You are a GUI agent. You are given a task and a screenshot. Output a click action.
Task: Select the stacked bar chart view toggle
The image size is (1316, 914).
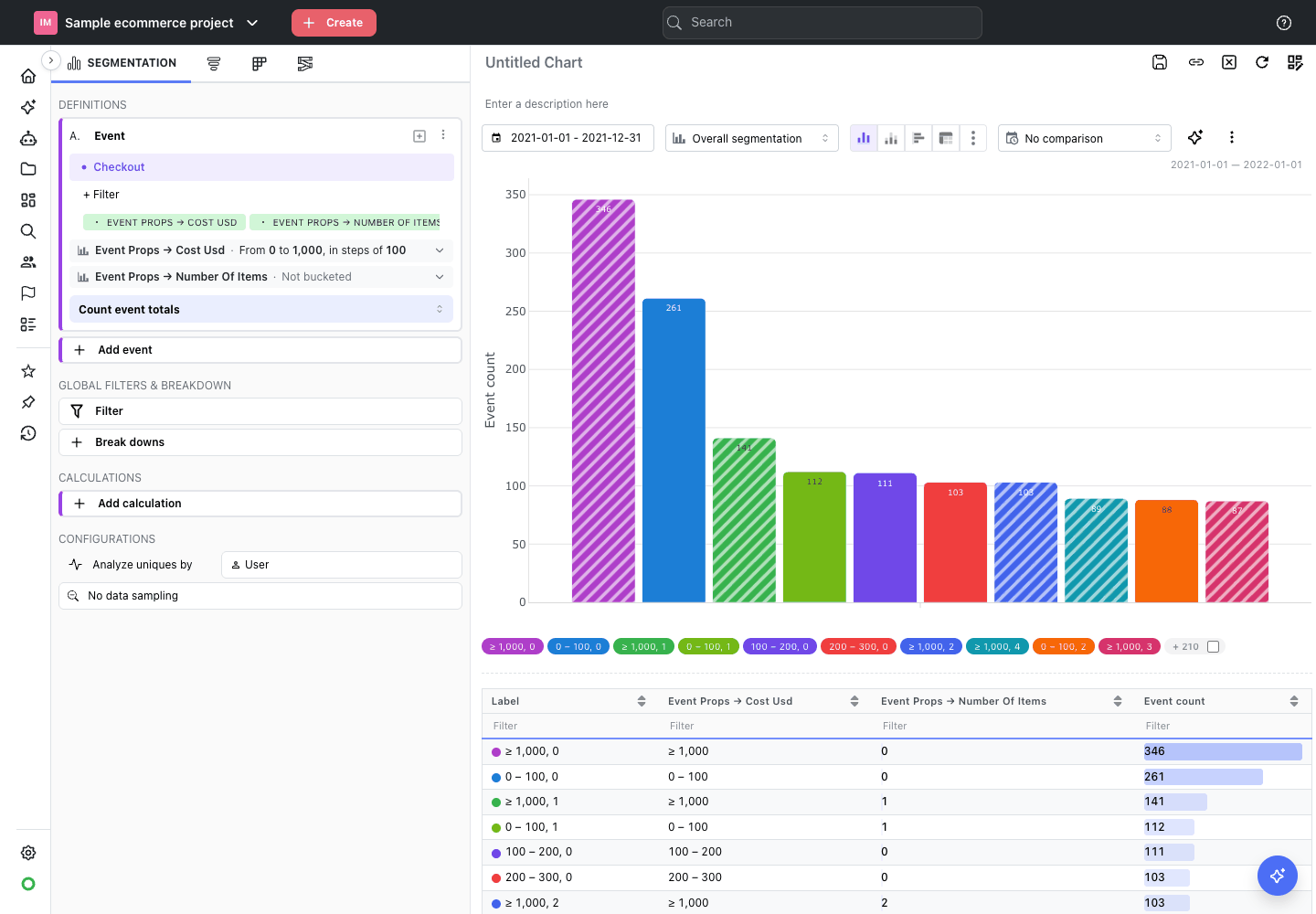(891, 138)
